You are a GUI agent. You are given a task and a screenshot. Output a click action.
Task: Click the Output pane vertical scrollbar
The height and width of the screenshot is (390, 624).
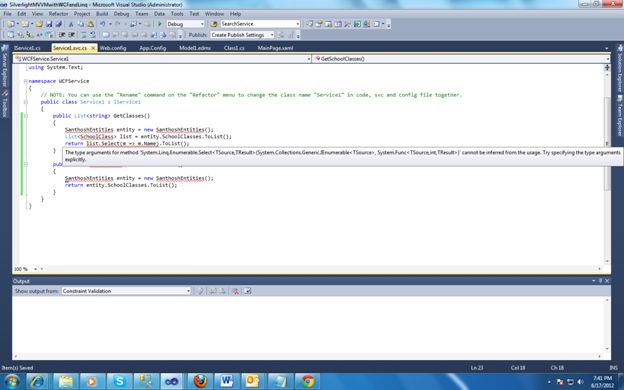tap(607, 323)
